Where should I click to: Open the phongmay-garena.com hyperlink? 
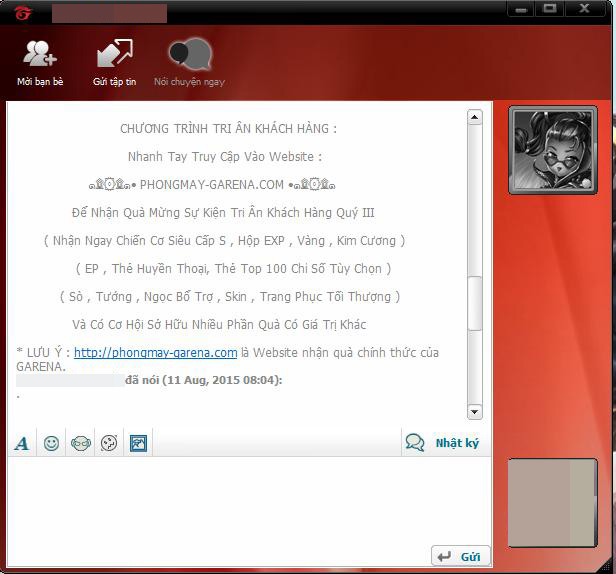tap(156, 353)
